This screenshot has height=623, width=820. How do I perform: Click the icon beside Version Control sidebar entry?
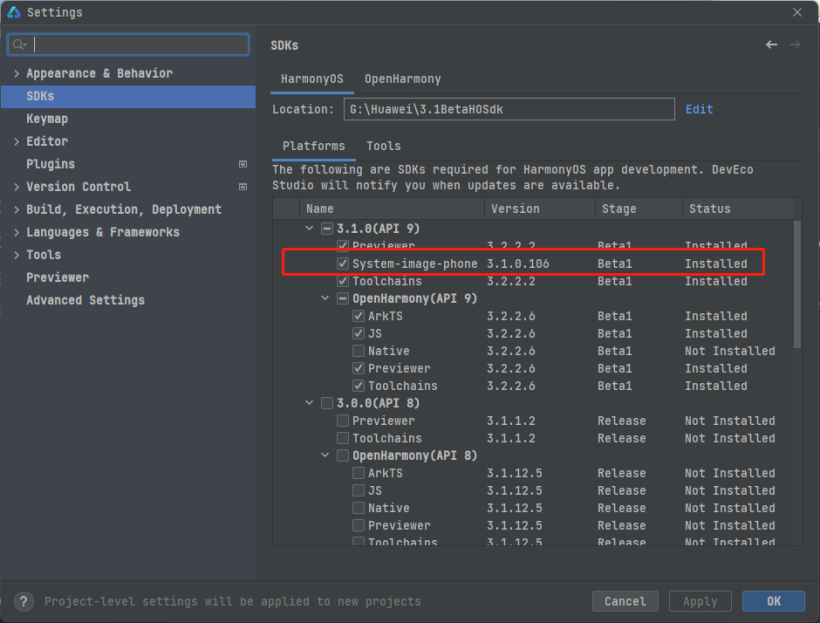[241, 186]
